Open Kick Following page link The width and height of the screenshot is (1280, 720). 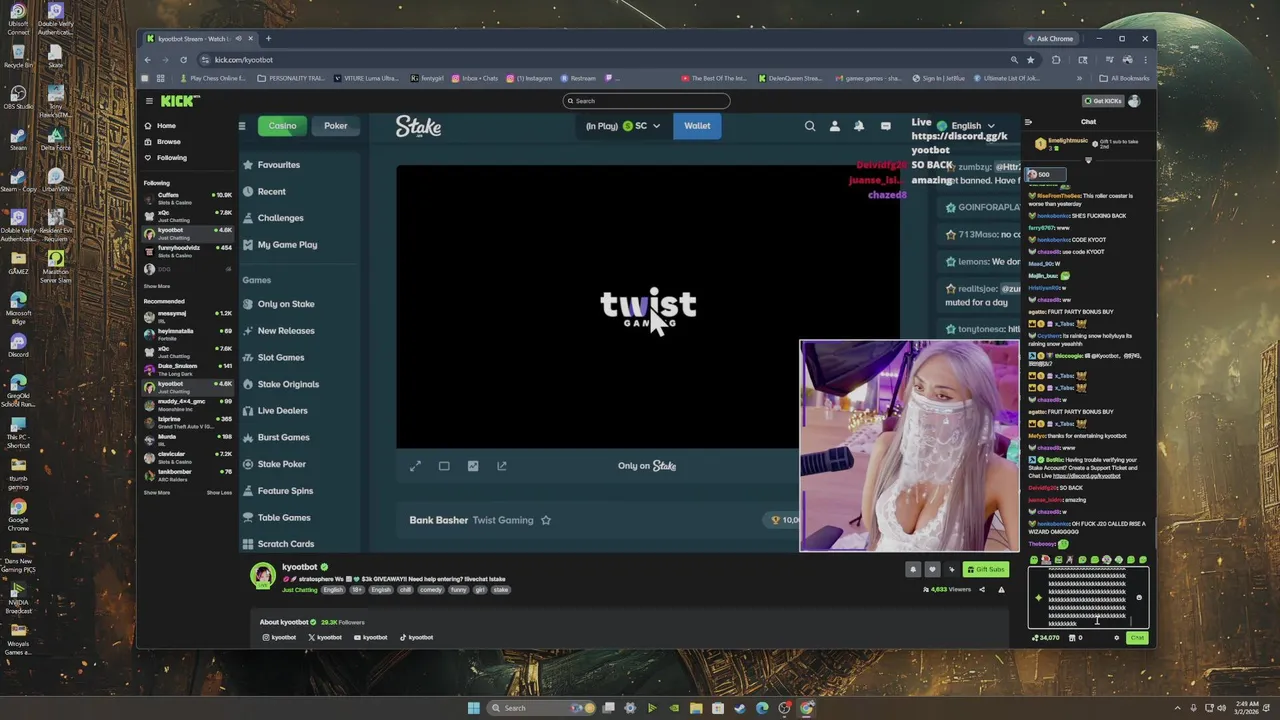[x=165, y=158]
